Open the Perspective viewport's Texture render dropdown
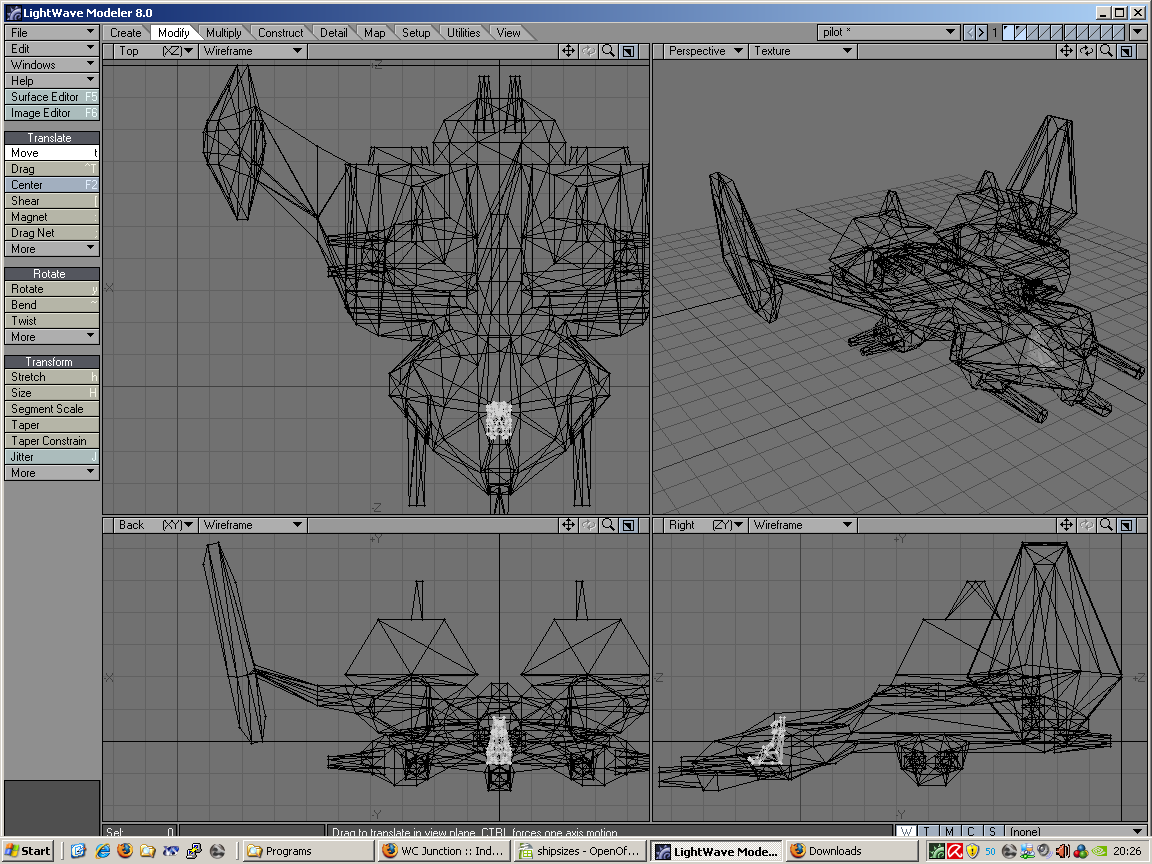The height and width of the screenshot is (864, 1152). coord(802,51)
